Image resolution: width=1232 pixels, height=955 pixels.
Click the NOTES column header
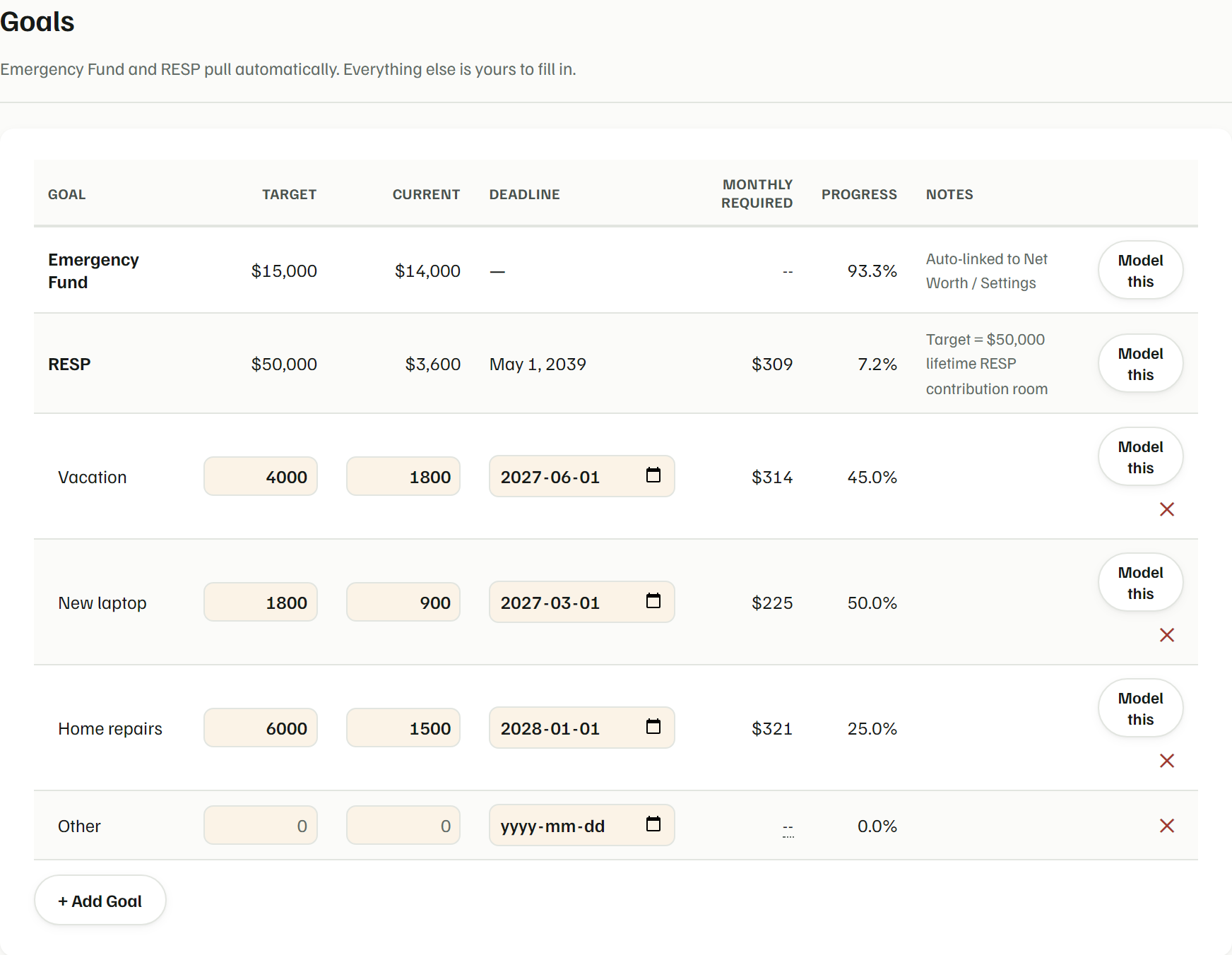(x=949, y=195)
